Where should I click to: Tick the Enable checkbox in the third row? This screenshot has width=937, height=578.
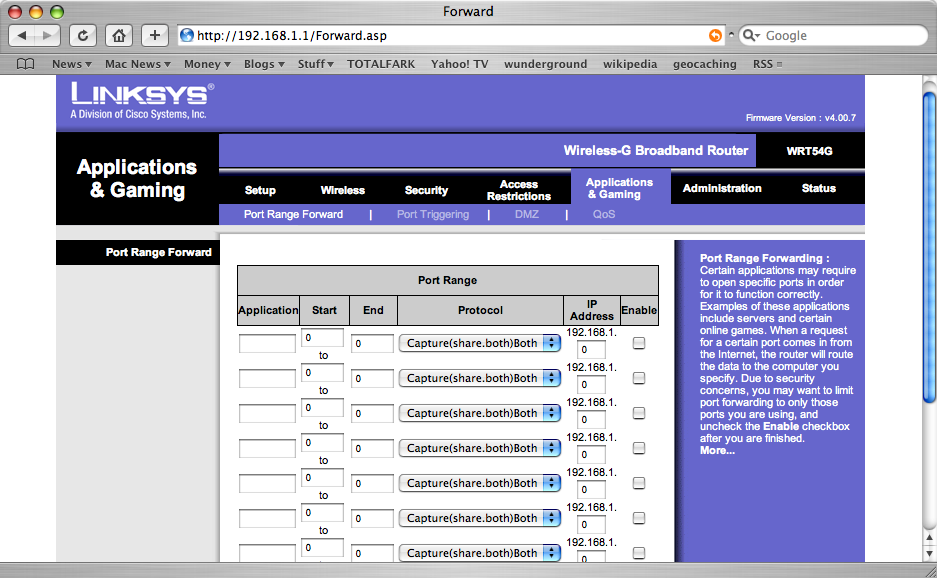point(639,413)
